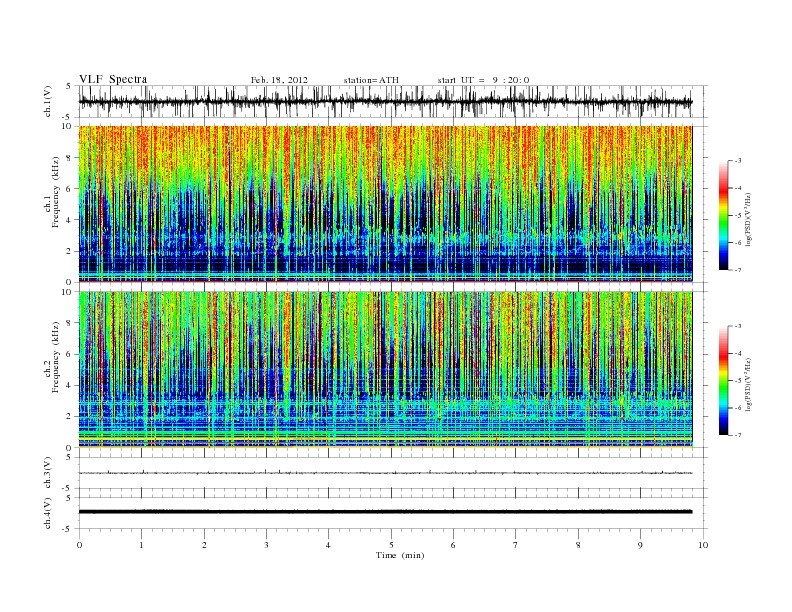Click the 'ch.4(V)' axis label
This screenshot has height=612, width=792.
point(48,513)
